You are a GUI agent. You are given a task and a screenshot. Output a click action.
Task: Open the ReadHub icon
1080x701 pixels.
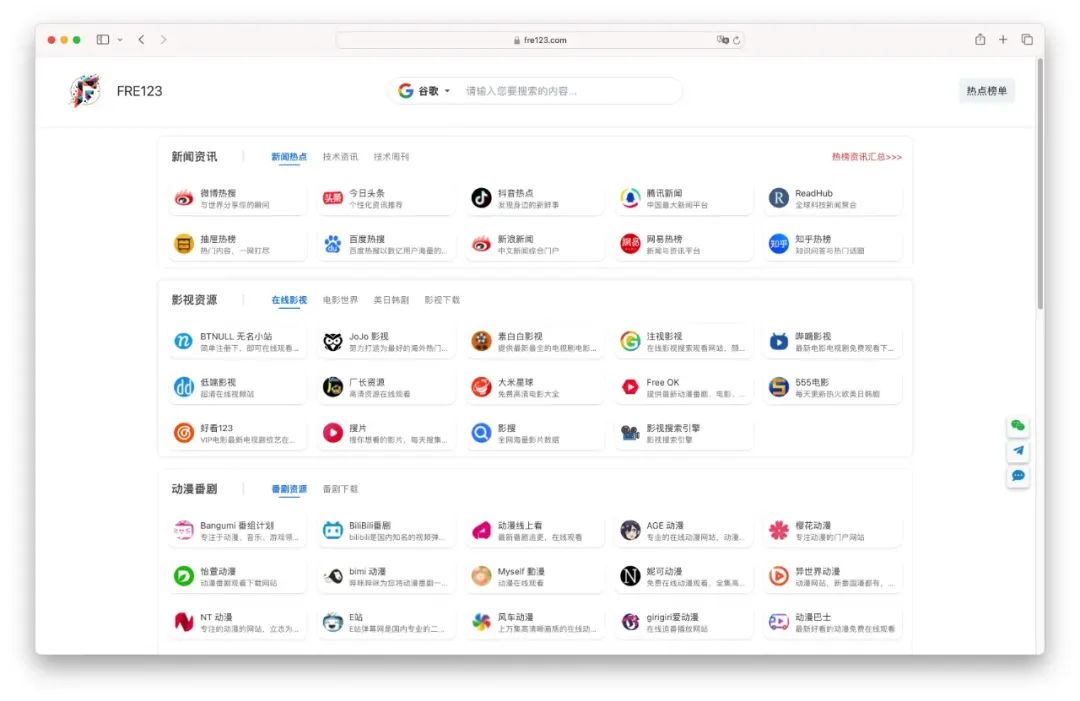(778, 198)
